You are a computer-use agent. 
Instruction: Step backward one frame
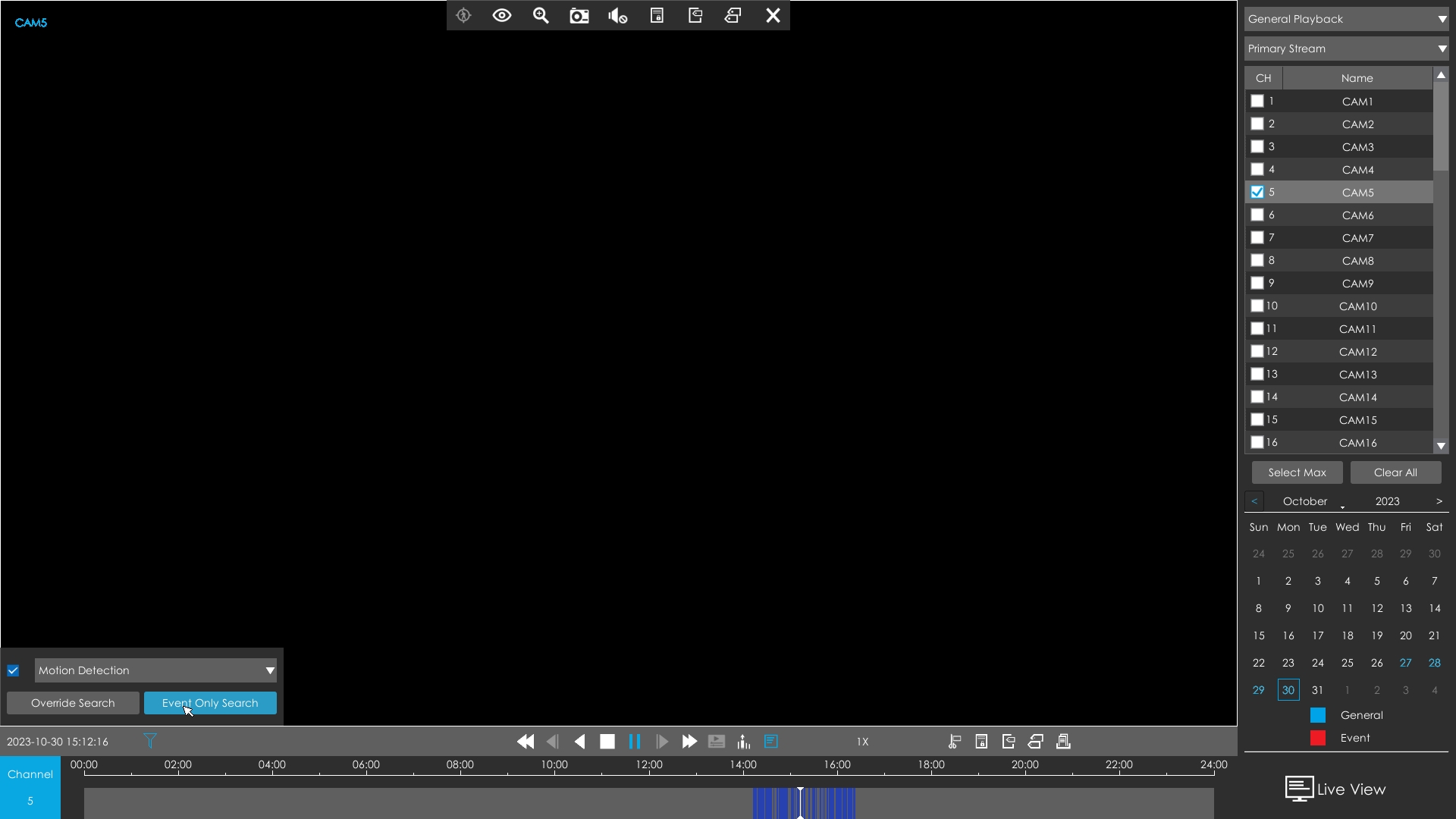tap(553, 742)
